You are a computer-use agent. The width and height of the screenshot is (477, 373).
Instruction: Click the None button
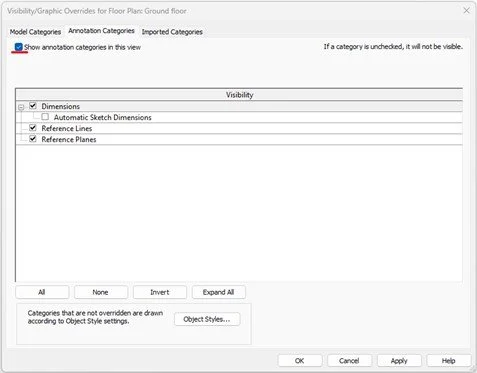click(101, 292)
